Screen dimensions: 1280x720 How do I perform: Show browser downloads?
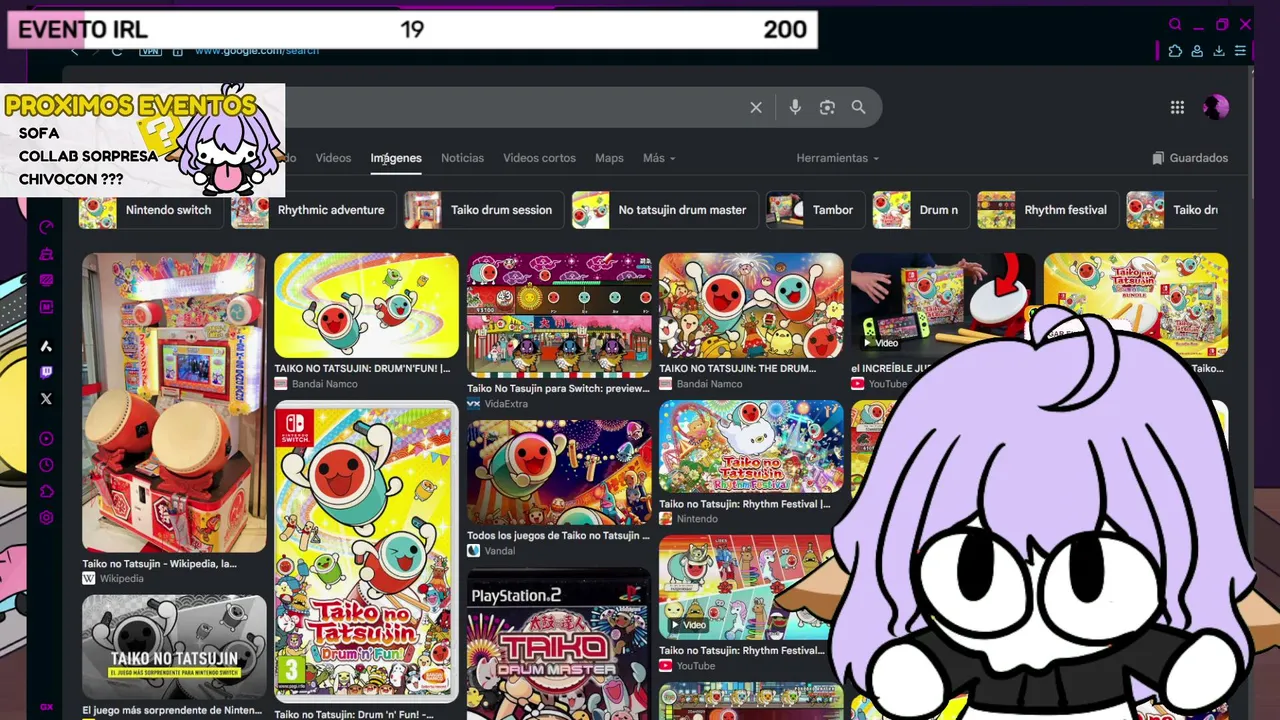tap(1219, 51)
